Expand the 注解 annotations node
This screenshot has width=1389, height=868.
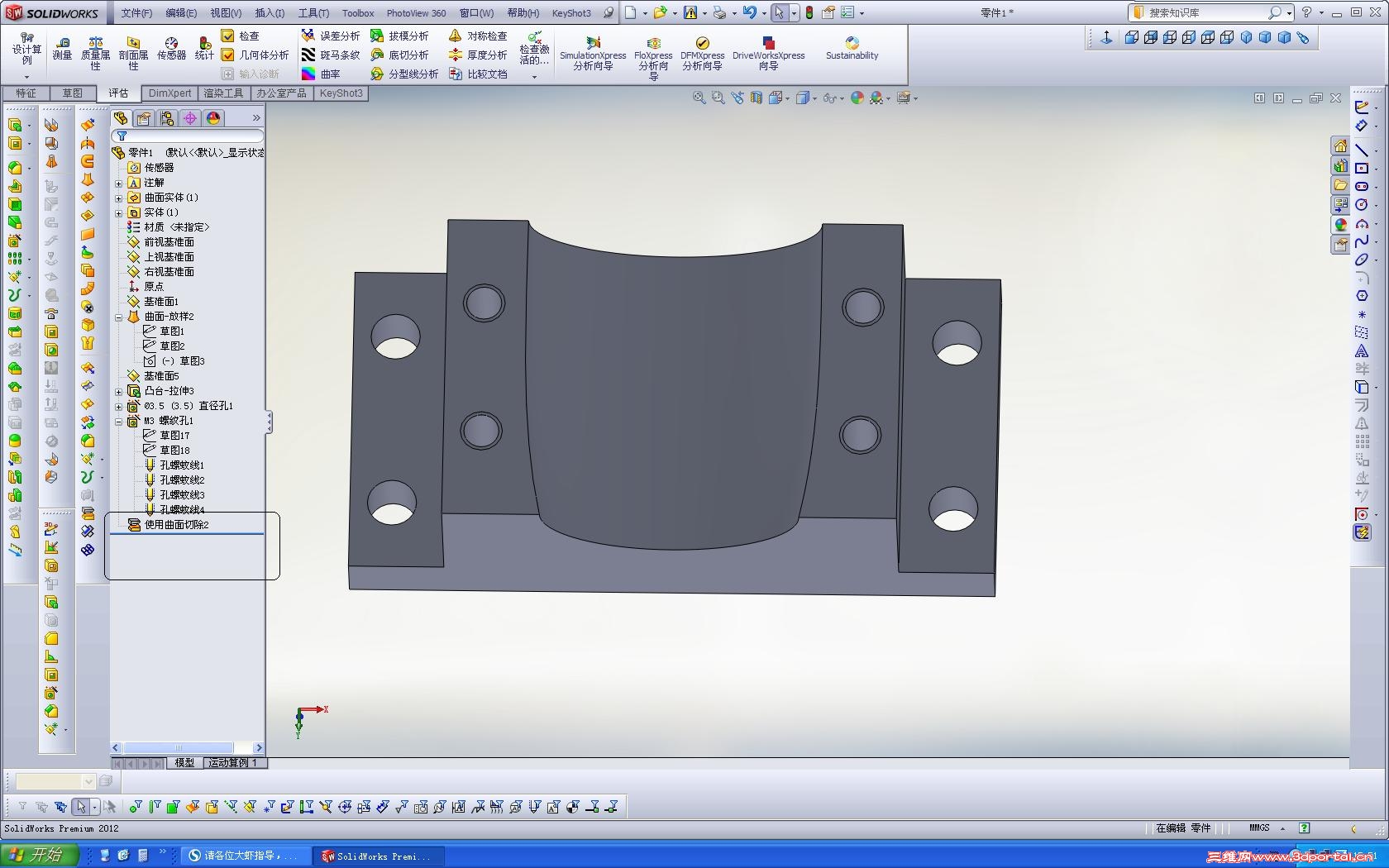point(118,183)
